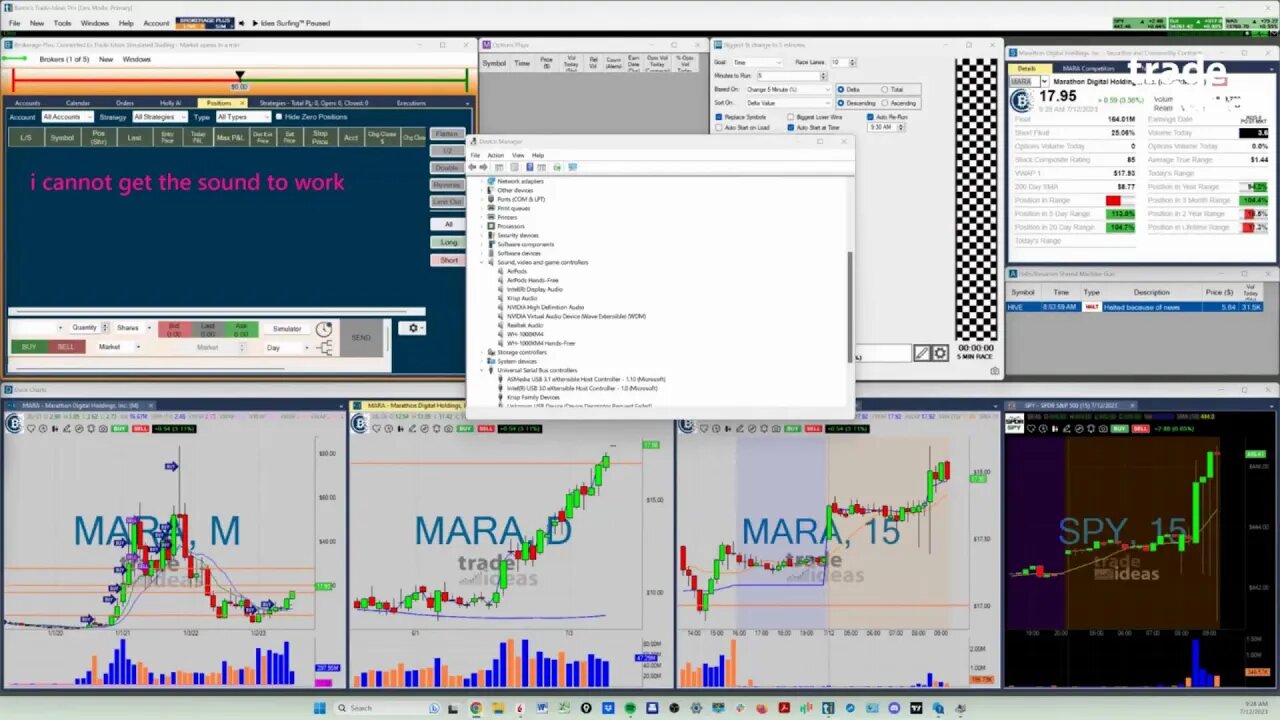Click the SPDR logo on the SPY chart

1016,423
